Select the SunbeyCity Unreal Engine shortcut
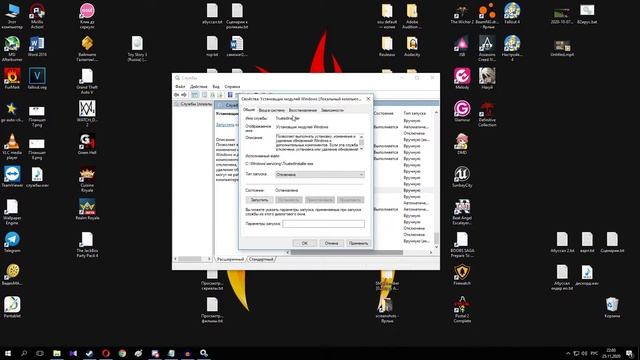 [462, 176]
